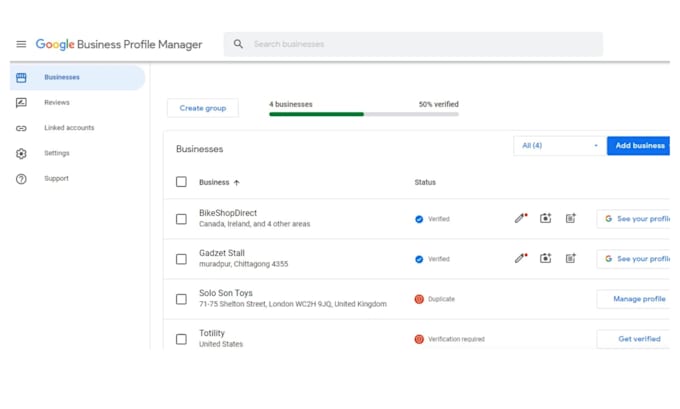Click the Businesses storefront sidebar icon
680x409 pixels.
[x=21, y=78]
